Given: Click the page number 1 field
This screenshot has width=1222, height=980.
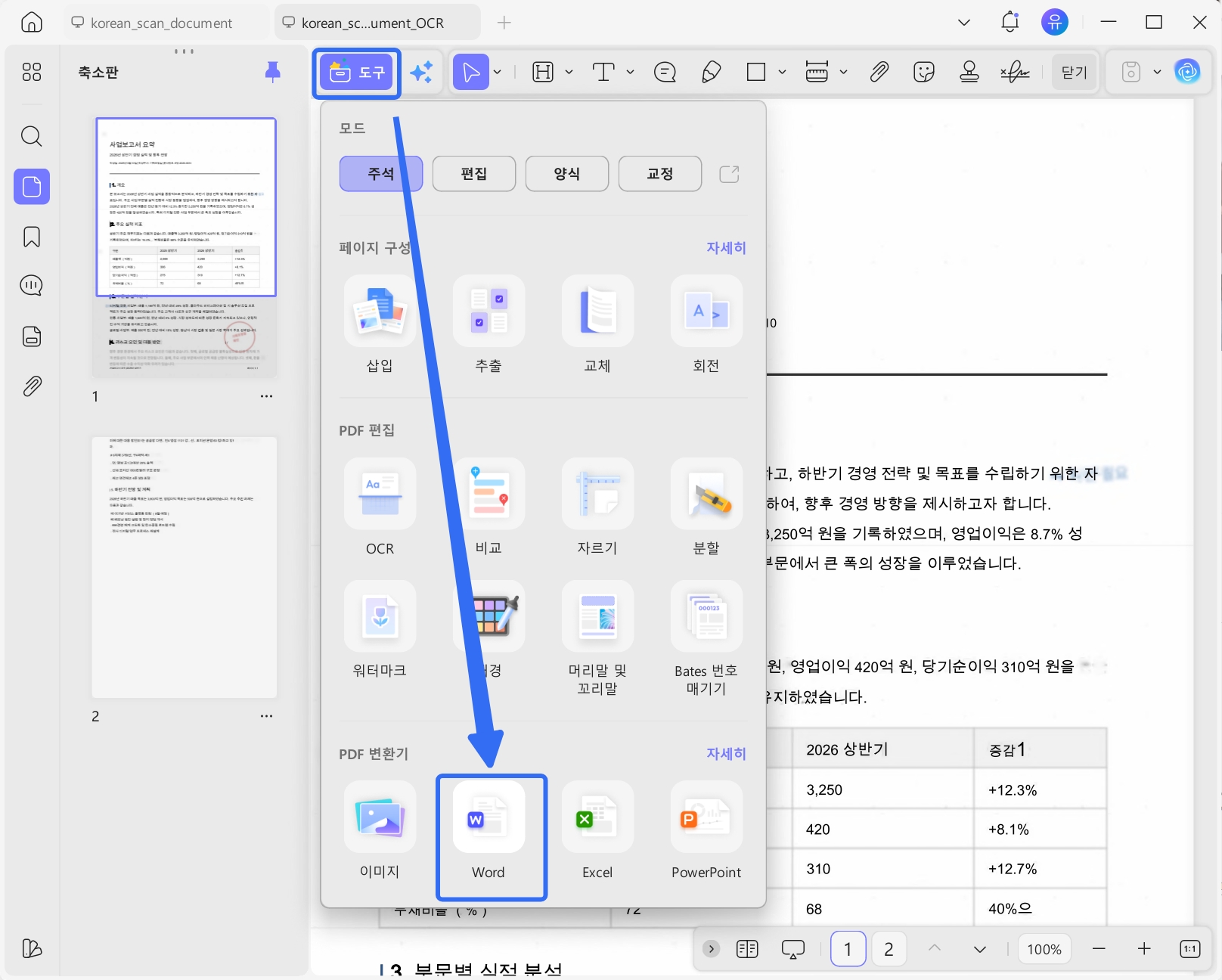Looking at the screenshot, I should 848,949.
